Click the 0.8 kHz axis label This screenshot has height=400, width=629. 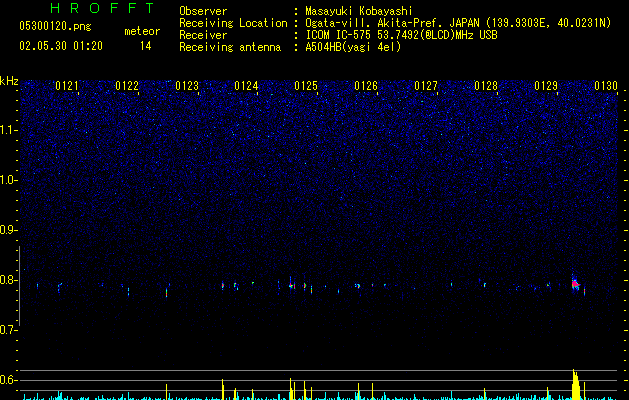tap(9, 280)
